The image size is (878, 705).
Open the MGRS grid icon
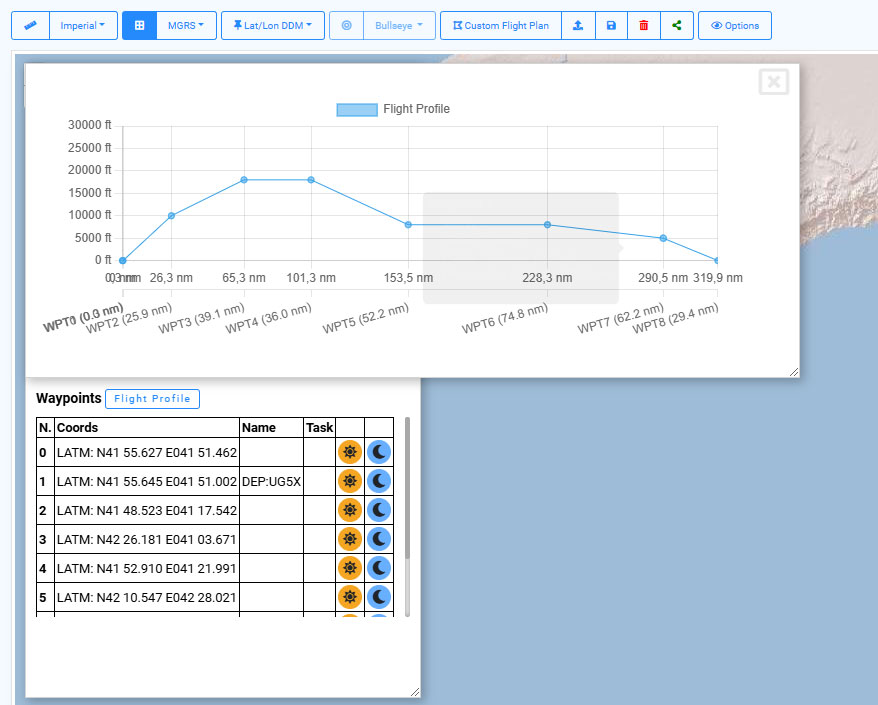(138, 25)
